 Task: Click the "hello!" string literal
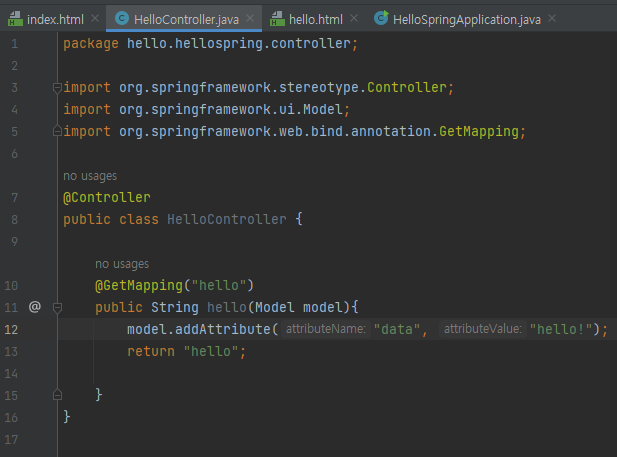(561, 329)
